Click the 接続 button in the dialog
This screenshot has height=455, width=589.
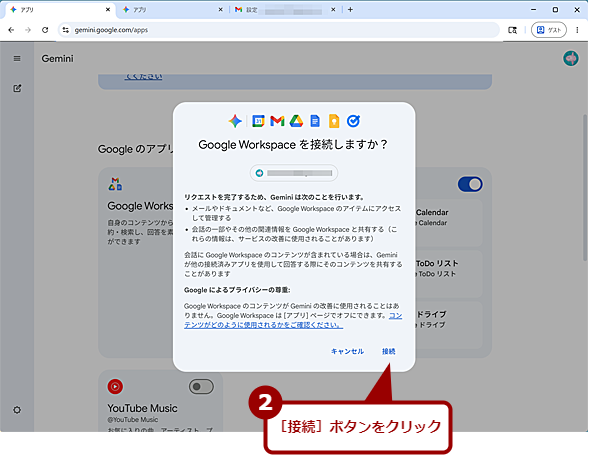(x=388, y=351)
